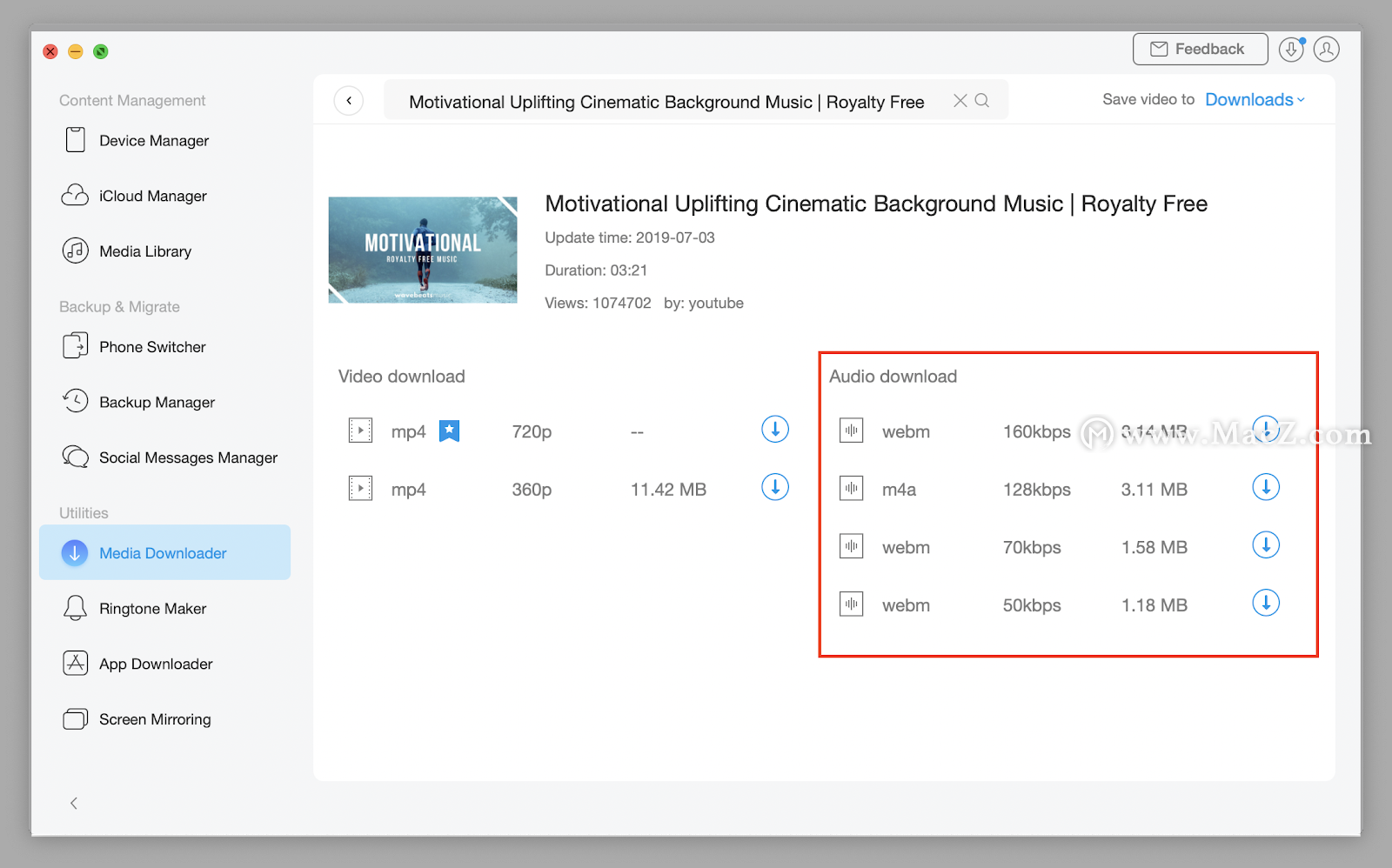The height and width of the screenshot is (868, 1392).
Task: Go back with the back arrow button
Action: coord(349,101)
